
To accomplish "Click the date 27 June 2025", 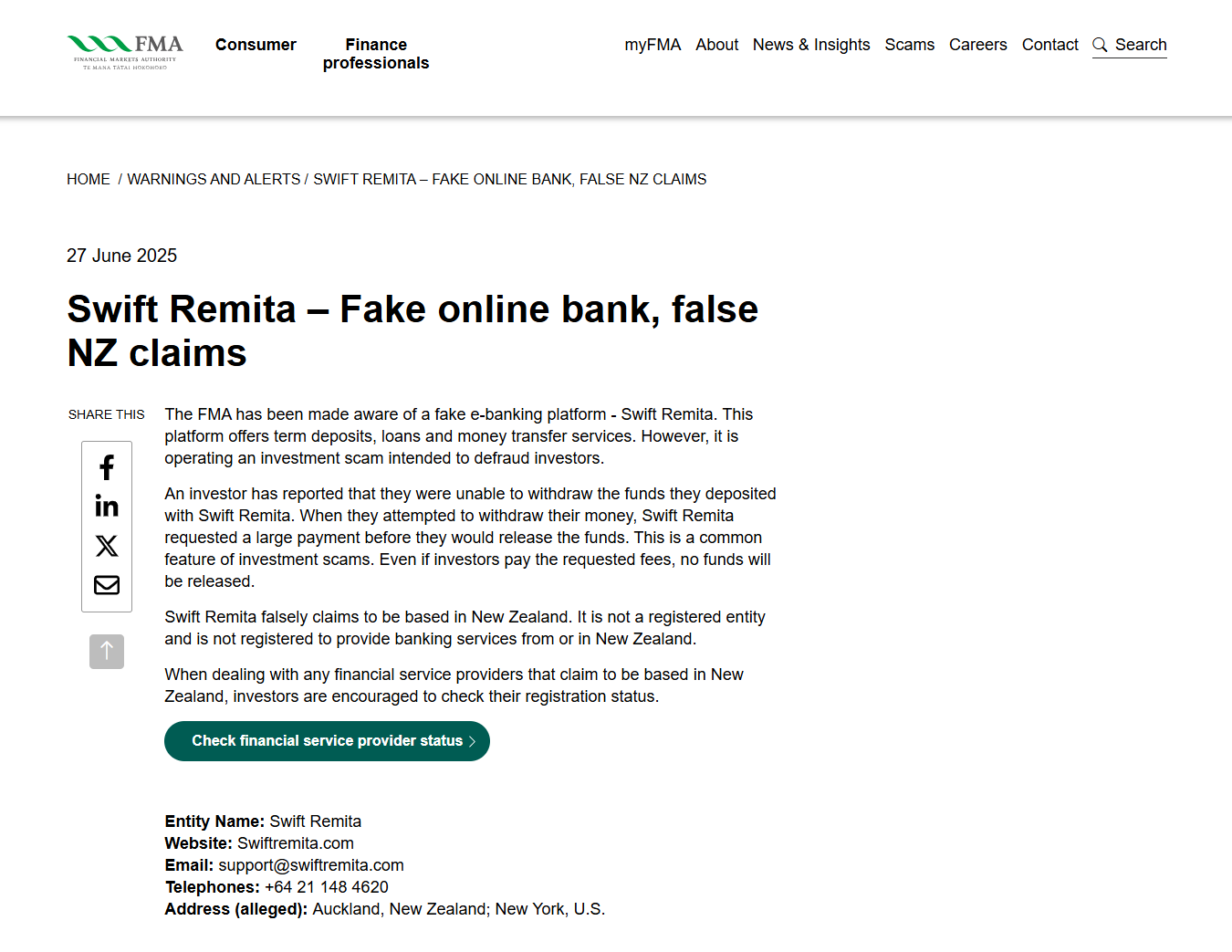I will coord(122,256).
